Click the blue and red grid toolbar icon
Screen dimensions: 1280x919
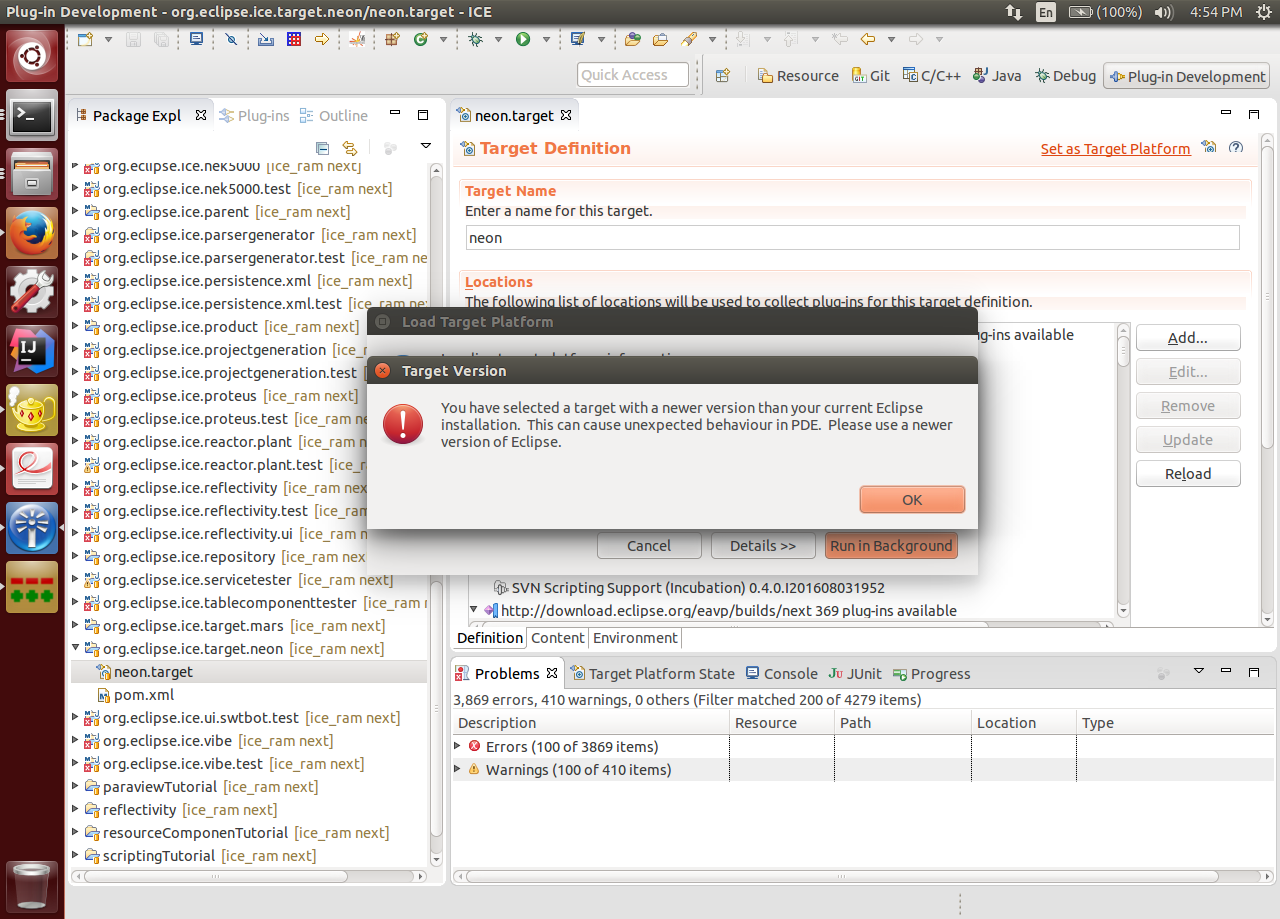point(294,39)
